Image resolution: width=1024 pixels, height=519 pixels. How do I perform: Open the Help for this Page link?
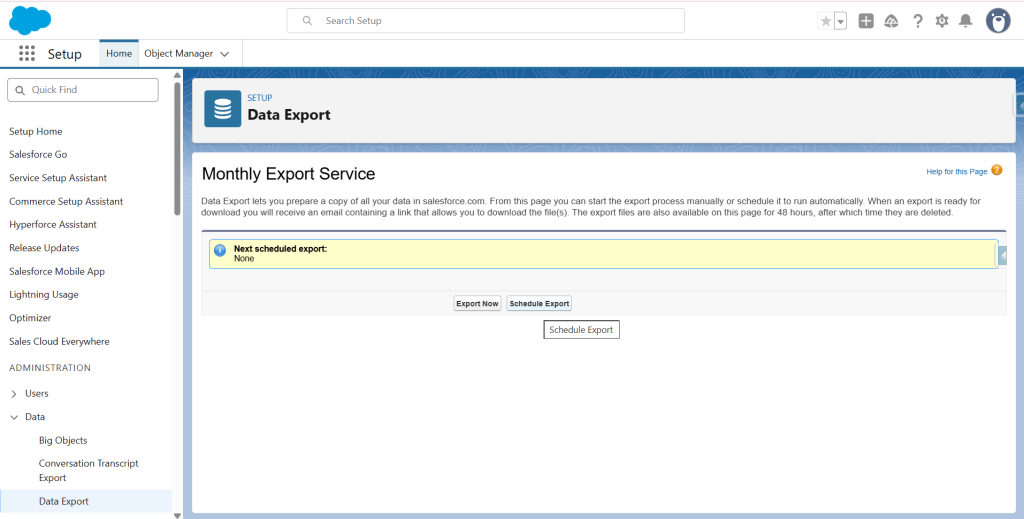956,172
